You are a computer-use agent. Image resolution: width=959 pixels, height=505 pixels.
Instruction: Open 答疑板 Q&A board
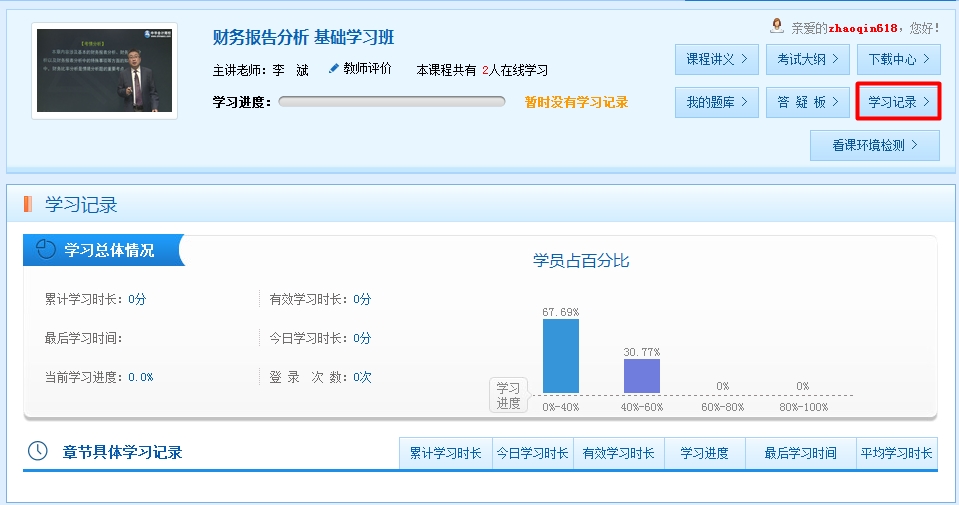808,102
